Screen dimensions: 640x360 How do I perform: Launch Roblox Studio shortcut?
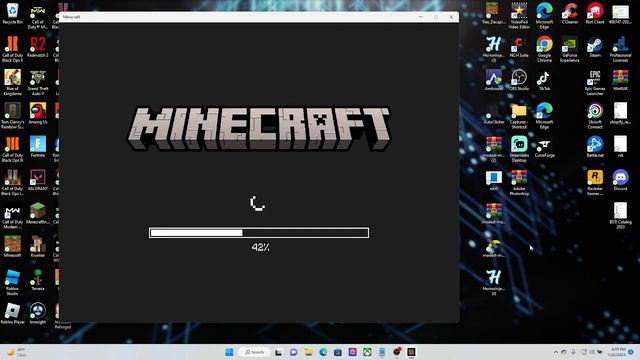click(x=13, y=282)
